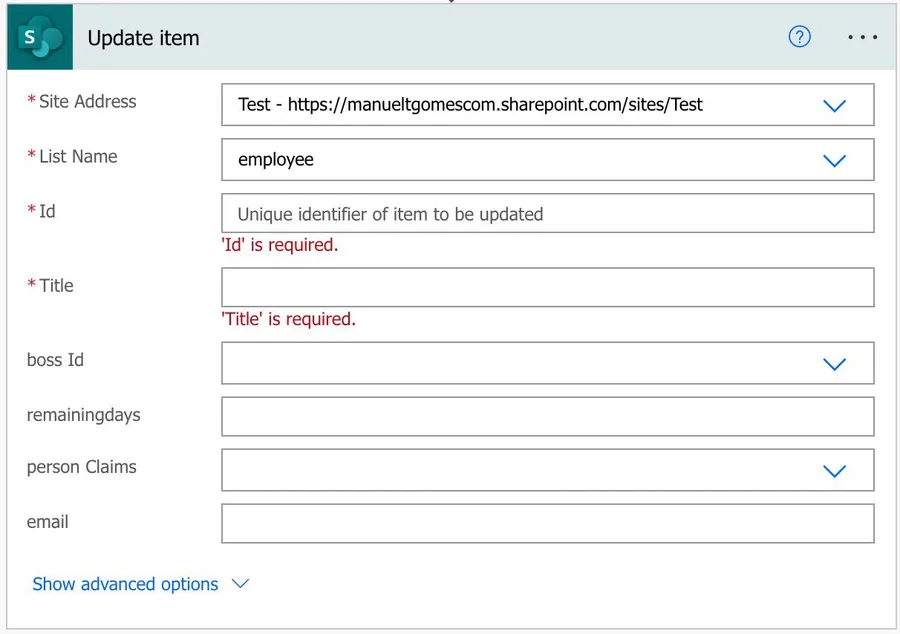Click the email input field

click(547, 523)
